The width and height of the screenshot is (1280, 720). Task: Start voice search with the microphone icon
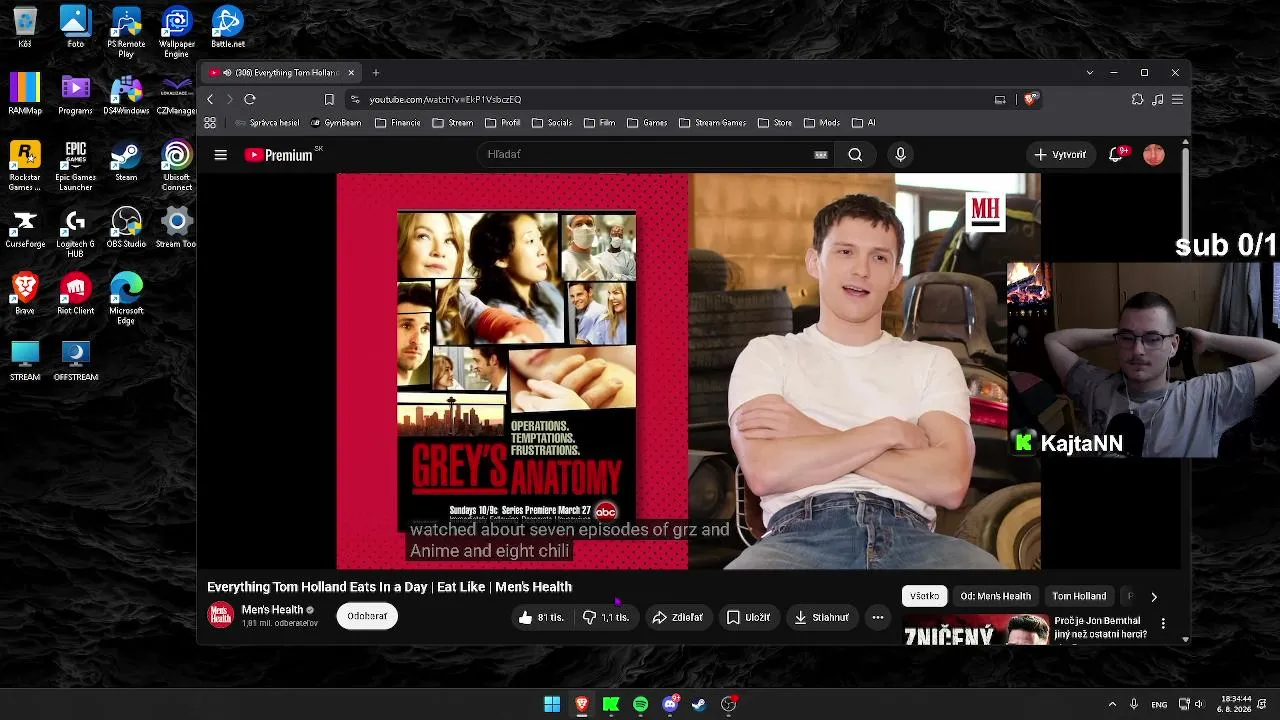[x=900, y=155]
